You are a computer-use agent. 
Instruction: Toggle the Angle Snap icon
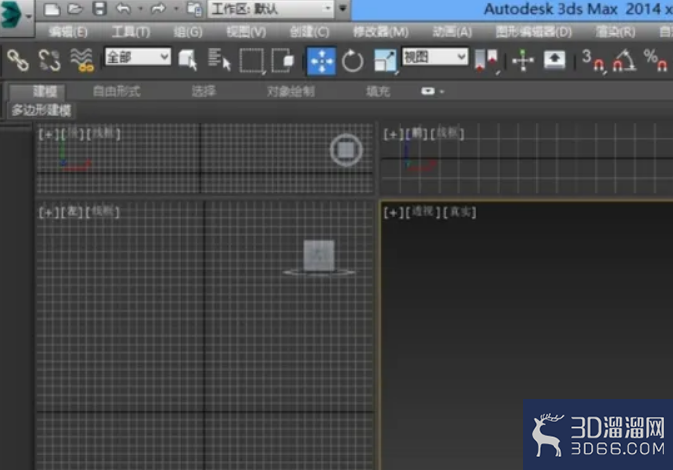pyautogui.click(x=624, y=60)
